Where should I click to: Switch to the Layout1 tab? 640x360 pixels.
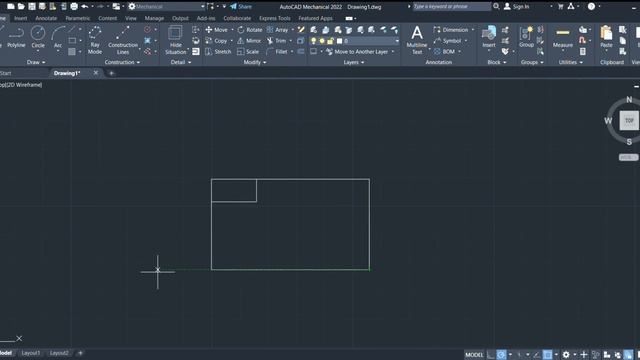point(31,353)
